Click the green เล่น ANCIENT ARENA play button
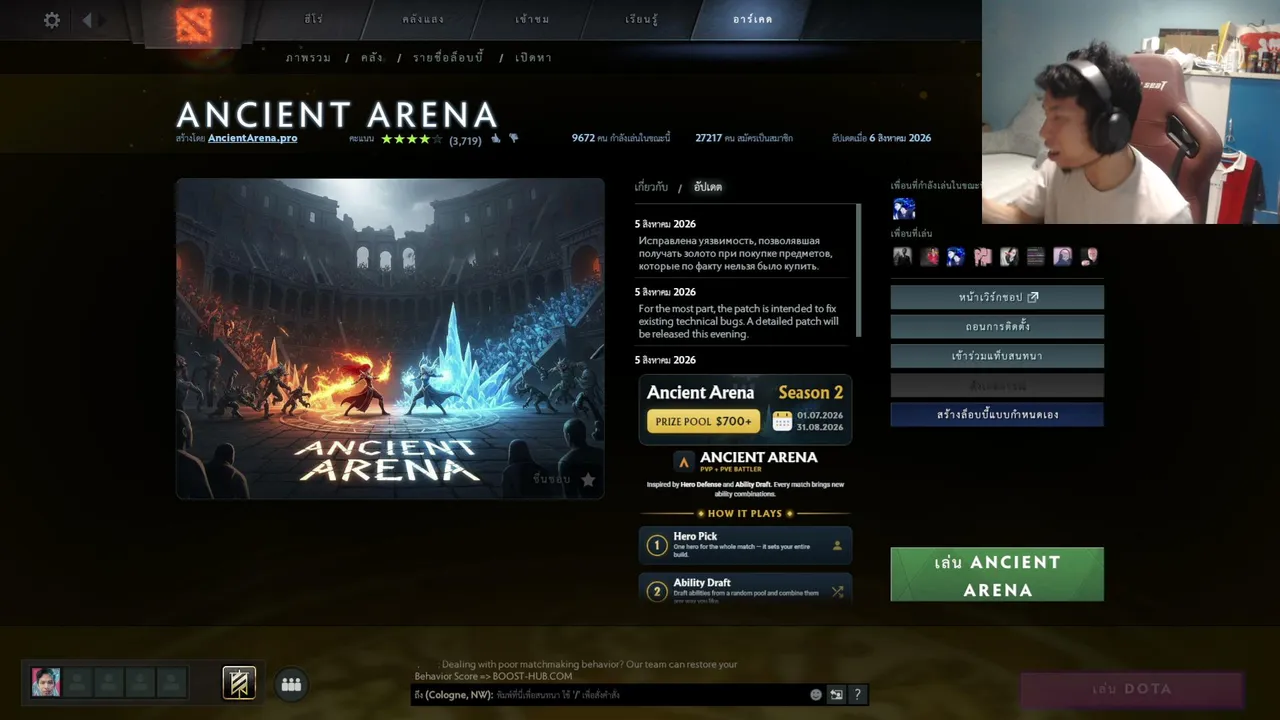This screenshot has height=720, width=1280. [997, 575]
